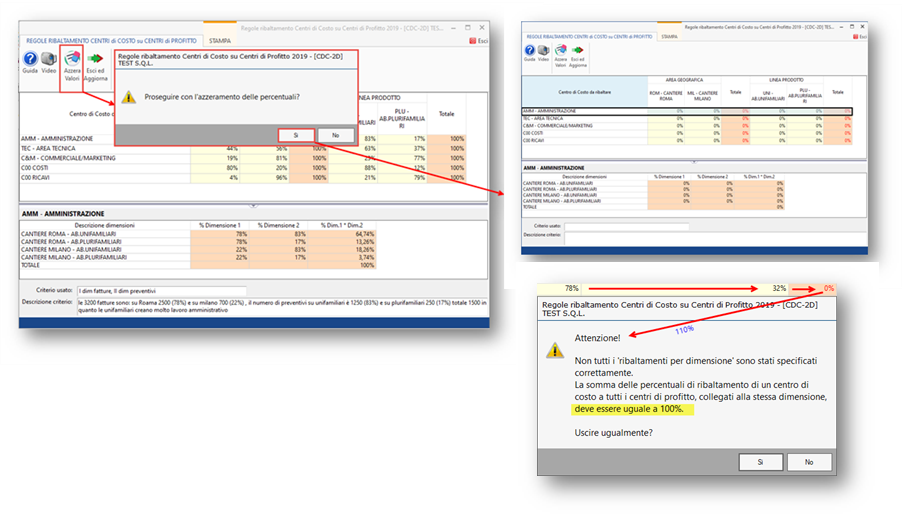Click red Esci icon in right window

coord(855,37)
